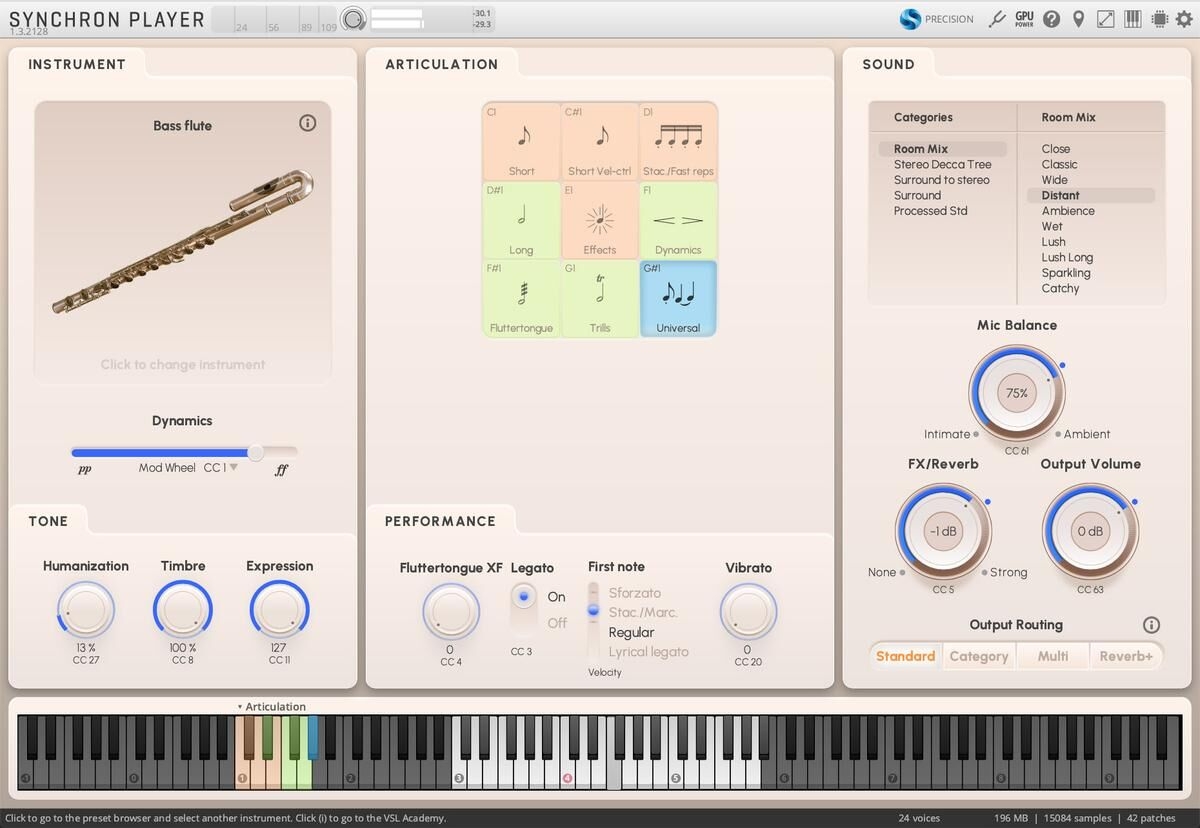Open help via question mark icon
Image resolution: width=1200 pixels, height=828 pixels.
(1051, 19)
